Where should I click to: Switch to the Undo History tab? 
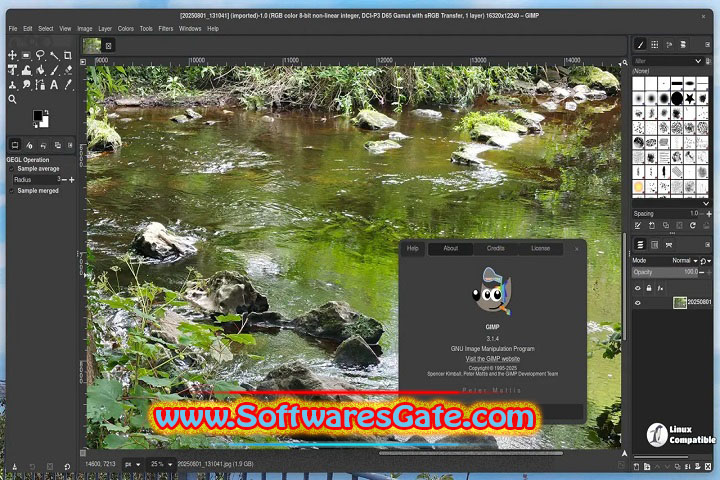(x=43, y=145)
